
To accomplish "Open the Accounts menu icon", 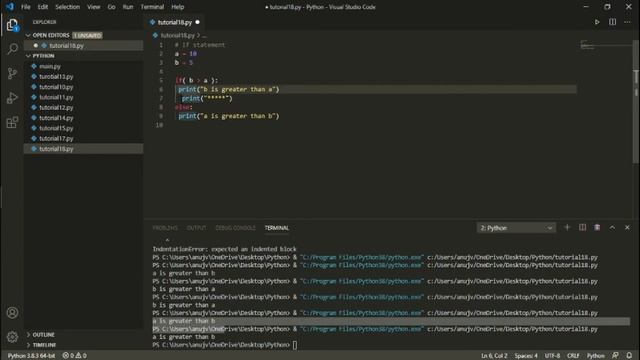I will coord(12,313).
